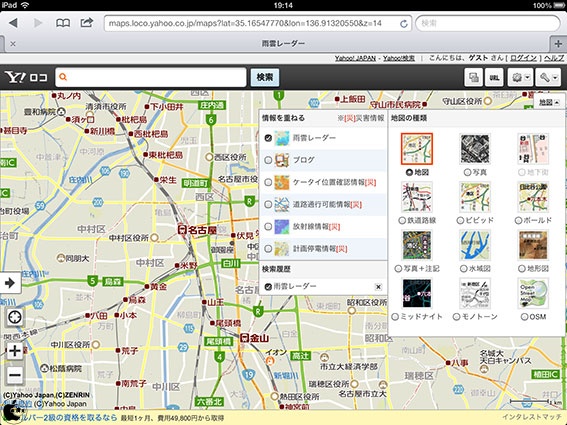This screenshot has height=425, width=567.
Task: Click the ヘルプ link
Action: 554,58
